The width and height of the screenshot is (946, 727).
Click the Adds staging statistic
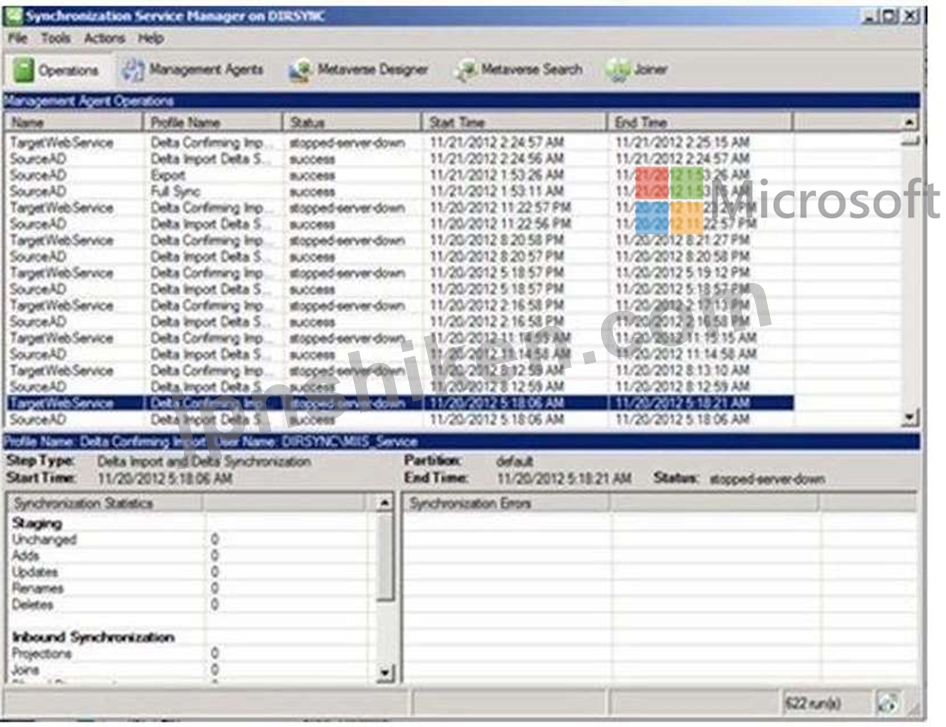tap(26, 556)
